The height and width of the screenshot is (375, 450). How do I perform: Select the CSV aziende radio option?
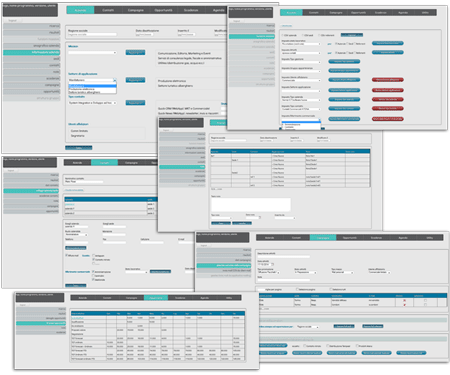tap(283, 35)
